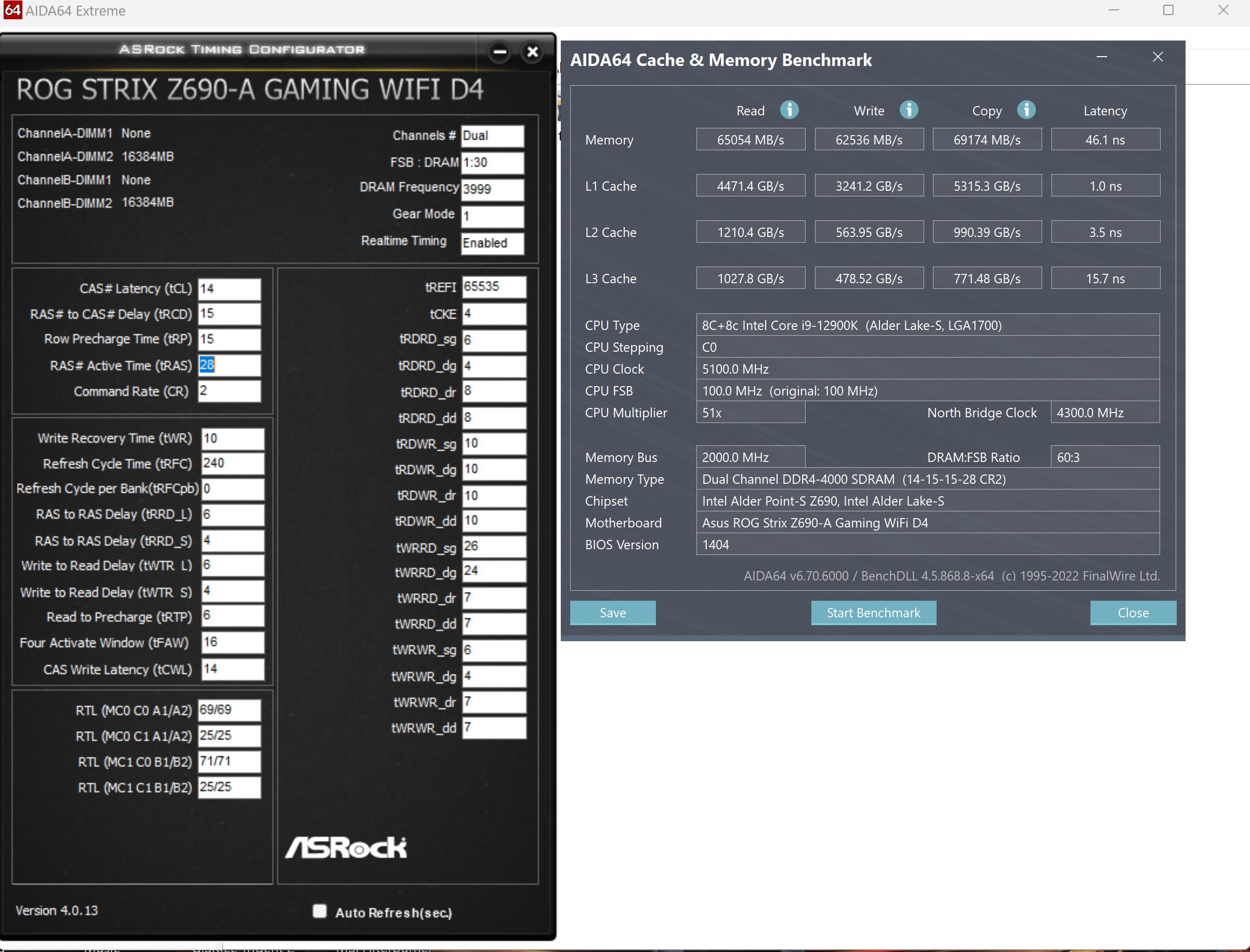
Task: Click the Four Activate Window (tFAW) field
Action: 232,643
